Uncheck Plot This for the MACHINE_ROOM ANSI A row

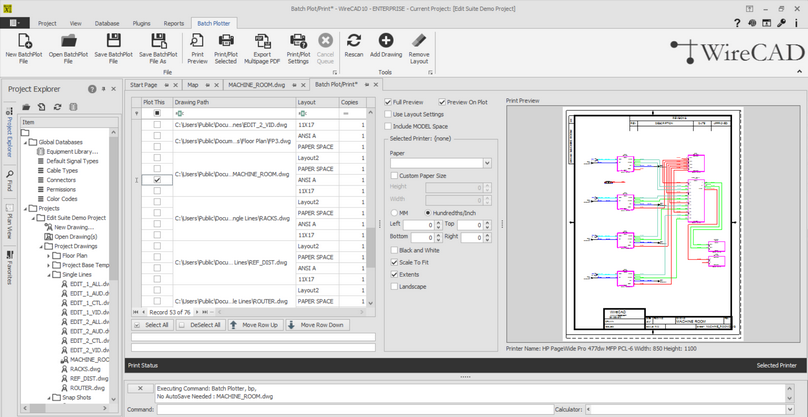pos(157,180)
